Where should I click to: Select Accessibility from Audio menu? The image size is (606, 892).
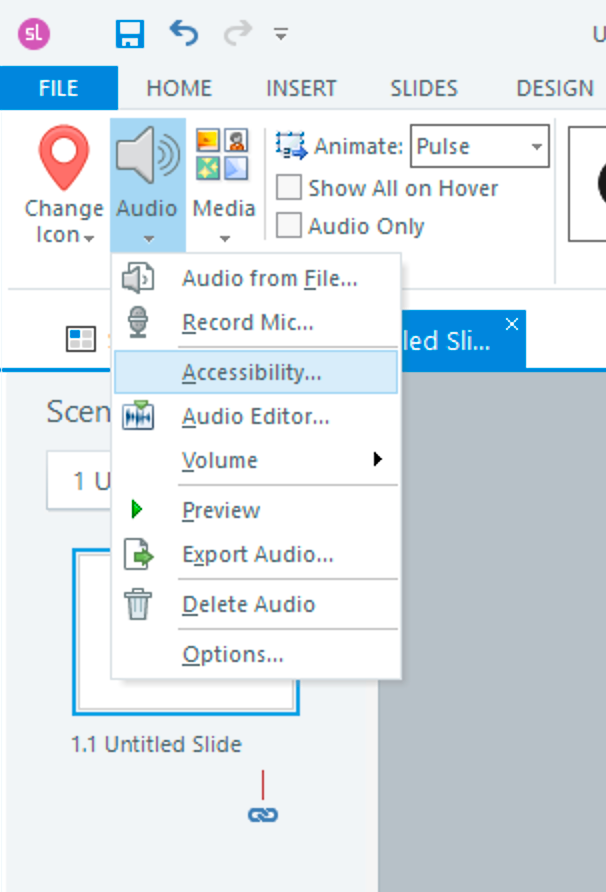point(251,373)
